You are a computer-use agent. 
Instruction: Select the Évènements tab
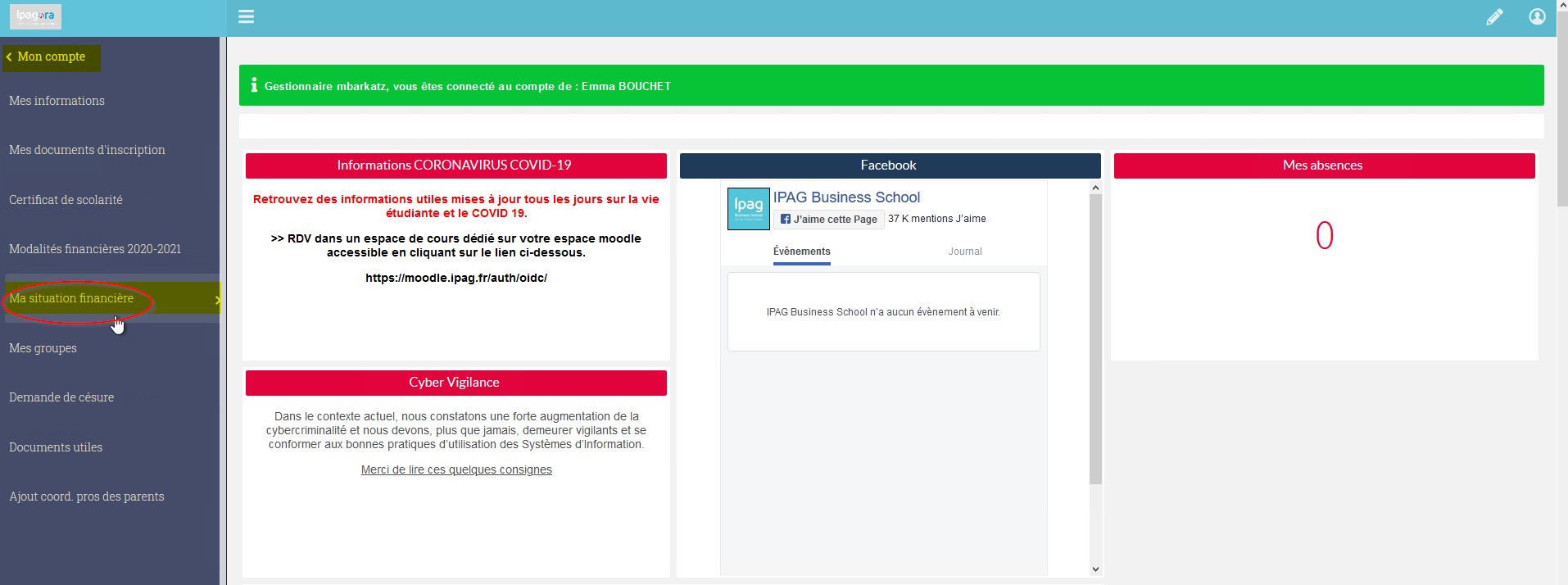tap(801, 252)
